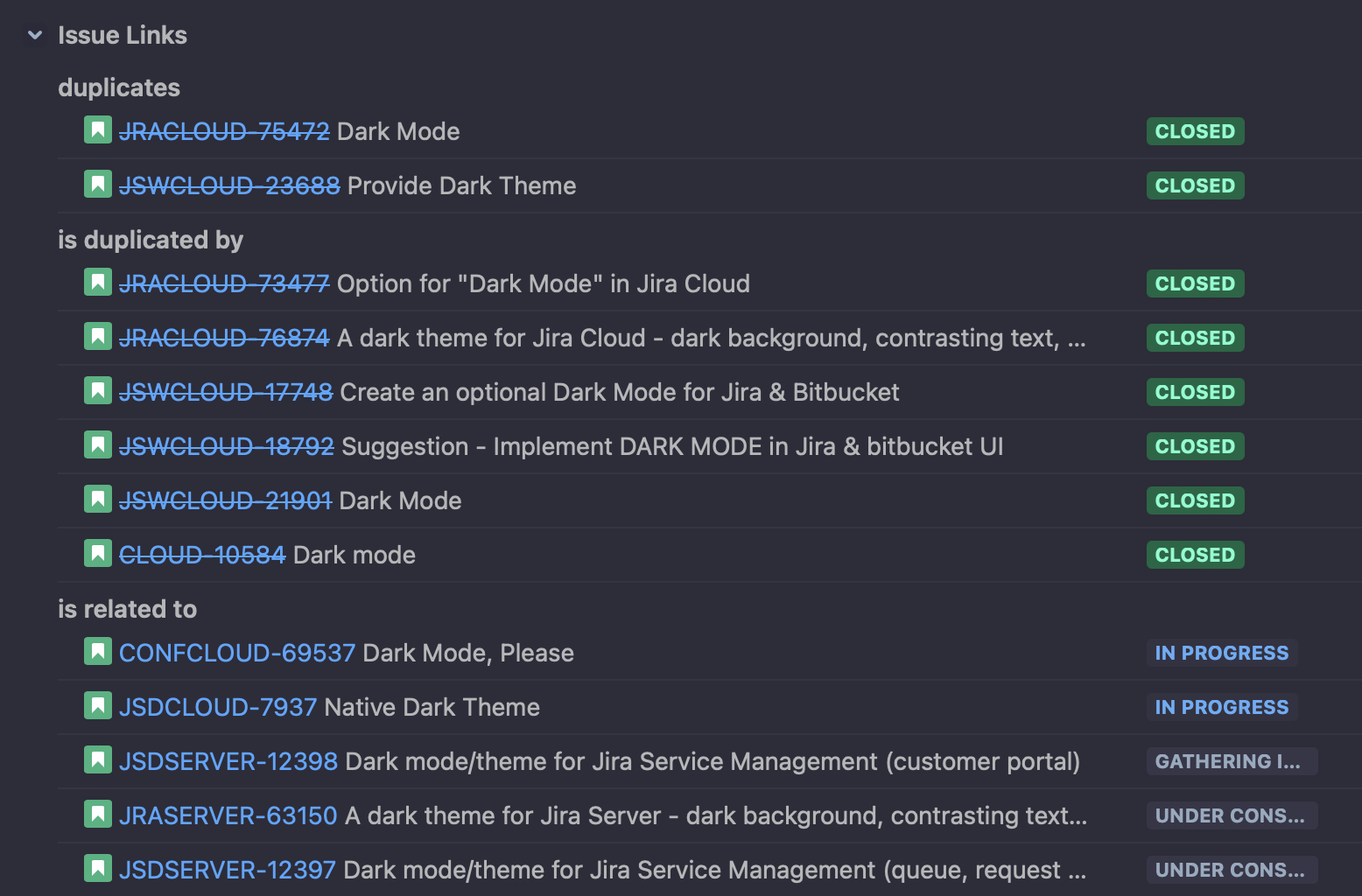This screenshot has width=1362, height=896.
Task: Click suggestion icon beside CLOUD-10584
Action: [98, 554]
